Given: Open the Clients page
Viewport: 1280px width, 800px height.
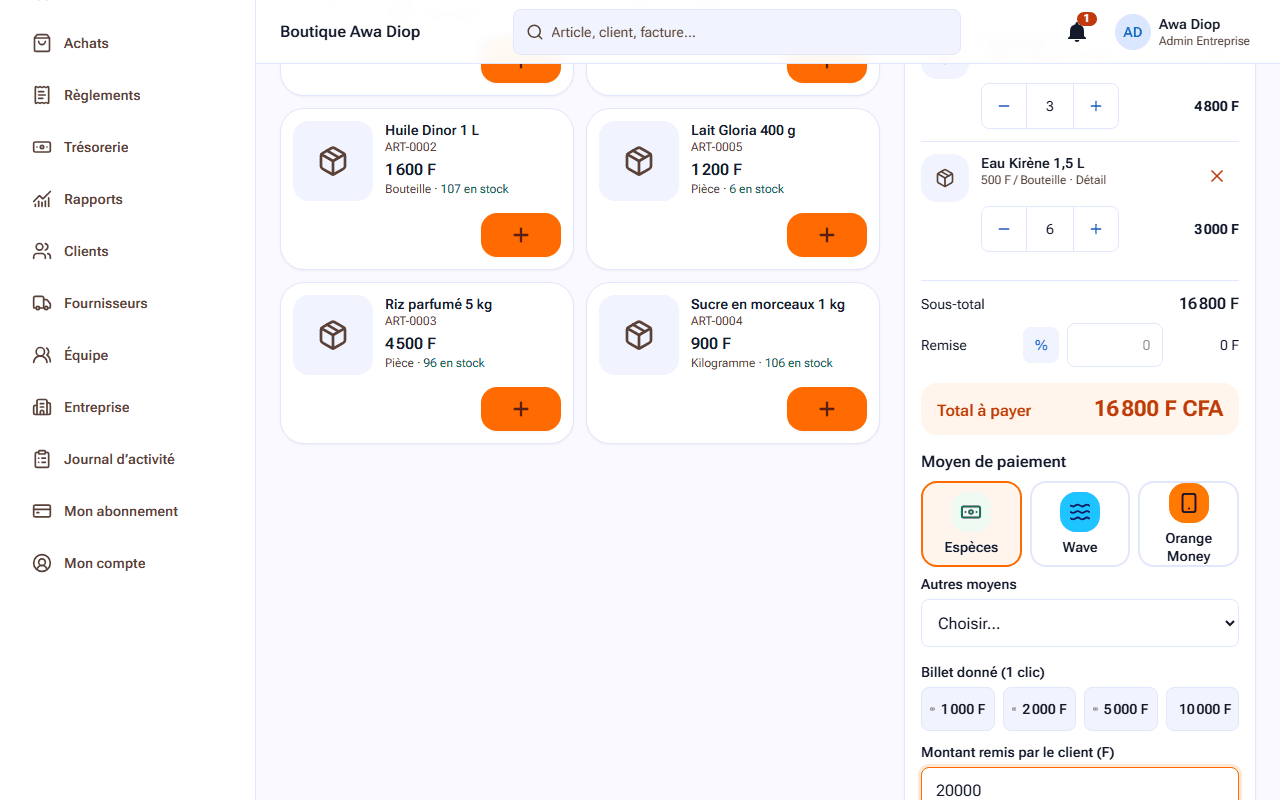Looking at the screenshot, I should click(128, 251).
